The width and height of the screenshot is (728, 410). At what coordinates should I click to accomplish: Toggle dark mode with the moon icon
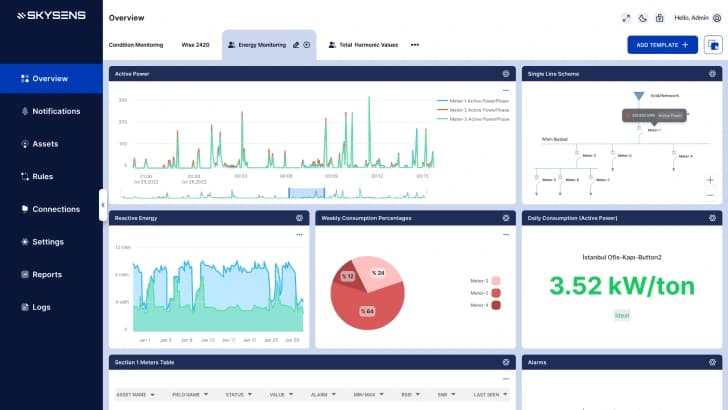644,18
